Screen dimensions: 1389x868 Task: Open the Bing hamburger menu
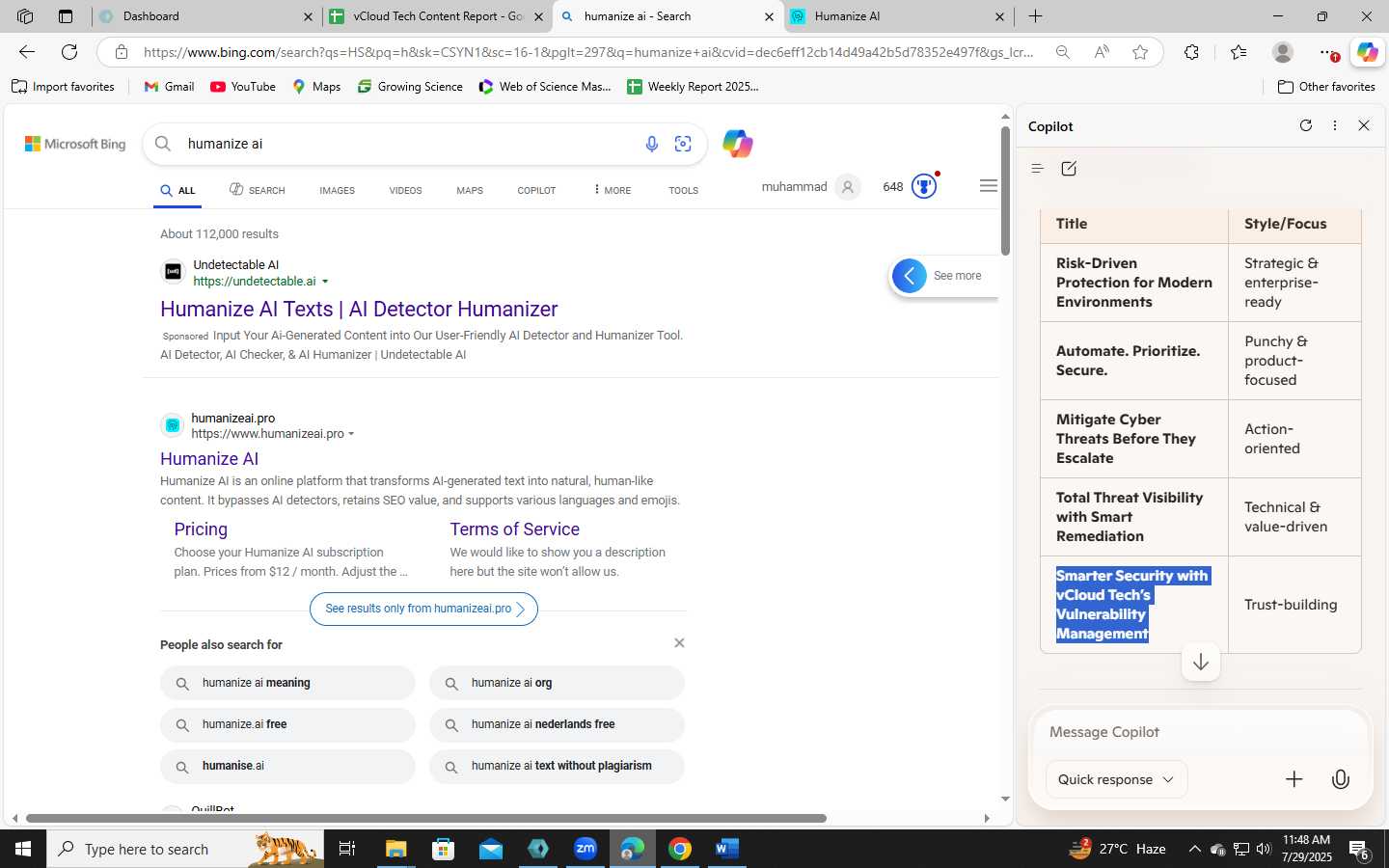(x=988, y=186)
